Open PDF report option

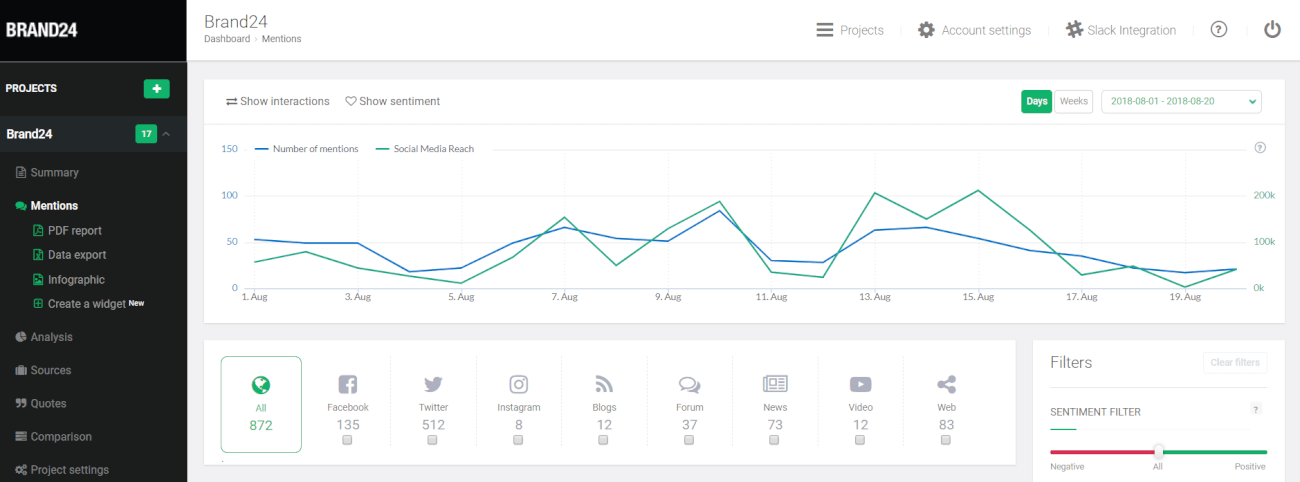point(75,231)
